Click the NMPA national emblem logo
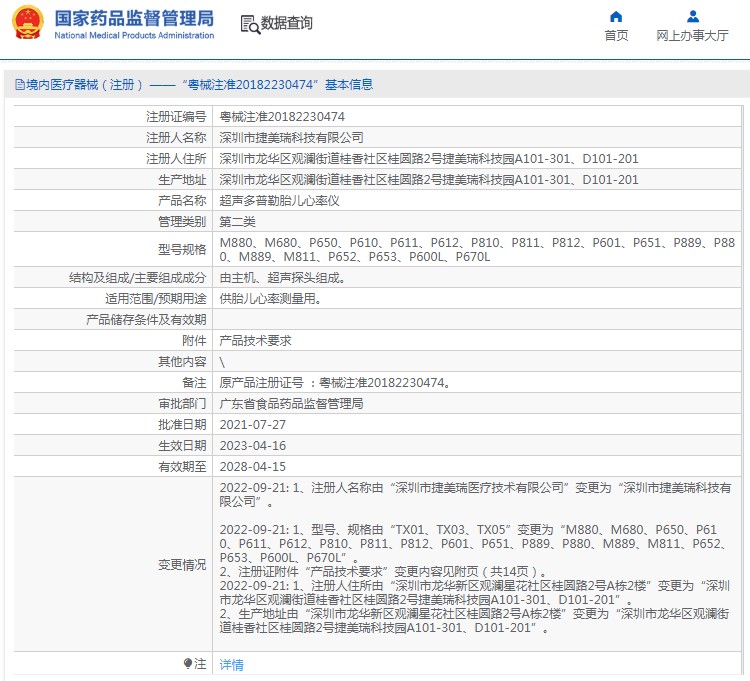This screenshot has height=681, width=750. pos(28,22)
